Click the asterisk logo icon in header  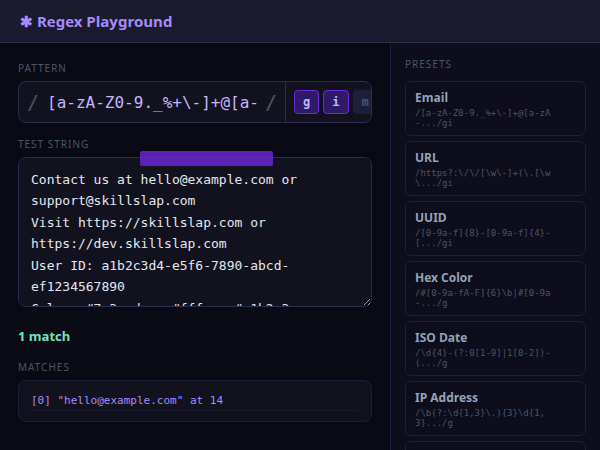26,22
